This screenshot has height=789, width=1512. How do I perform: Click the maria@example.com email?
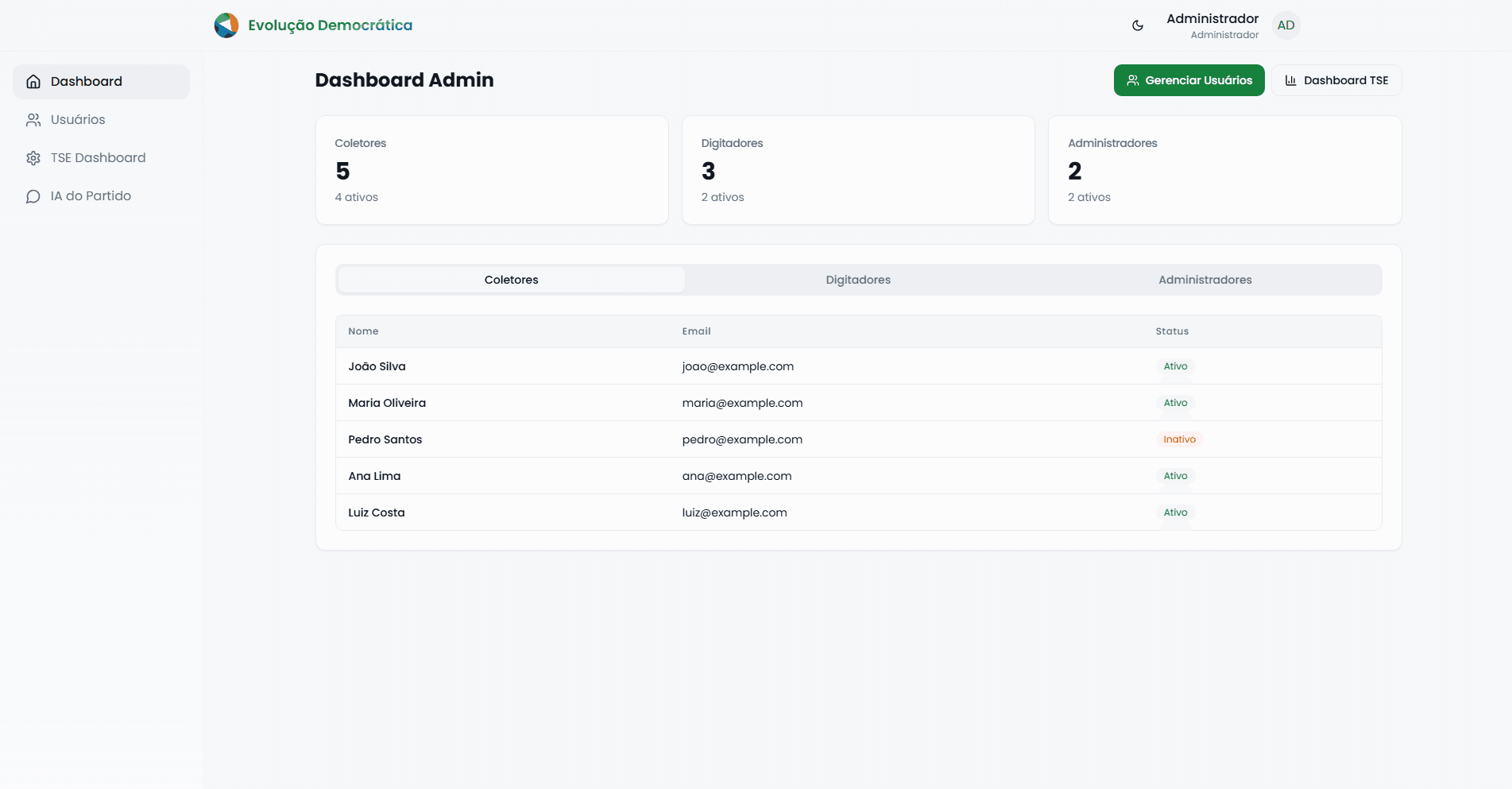[x=742, y=403]
